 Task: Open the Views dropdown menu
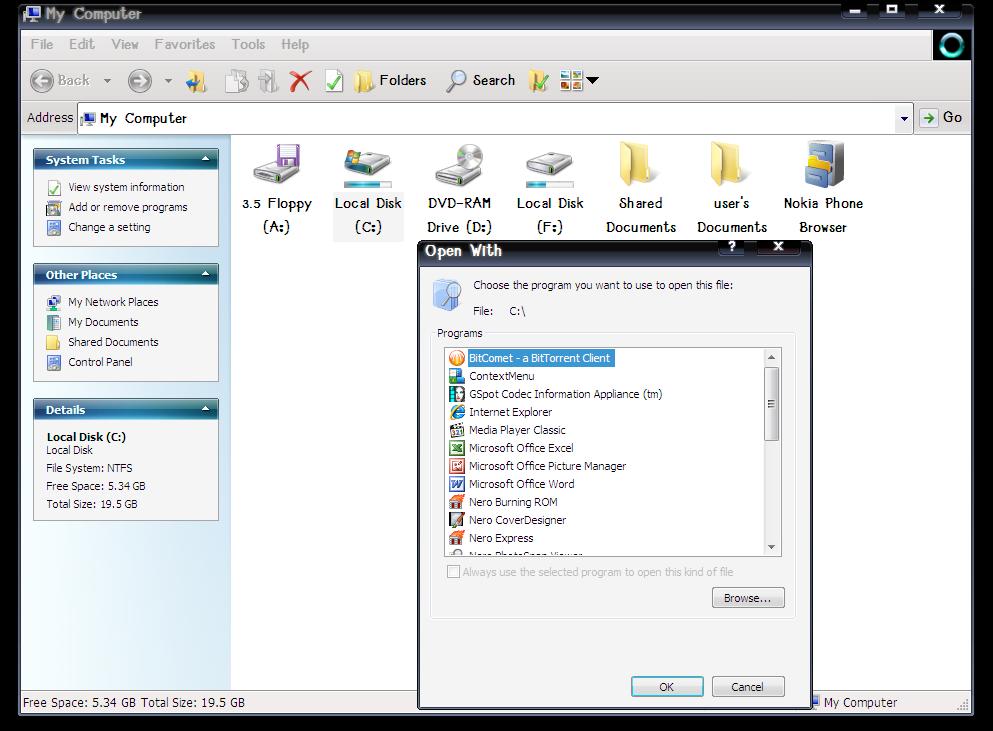579,80
